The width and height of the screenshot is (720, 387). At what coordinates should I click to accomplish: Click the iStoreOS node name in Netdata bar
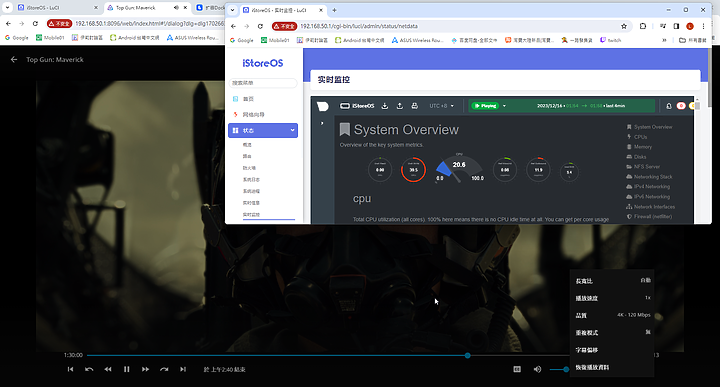[x=357, y=106]
